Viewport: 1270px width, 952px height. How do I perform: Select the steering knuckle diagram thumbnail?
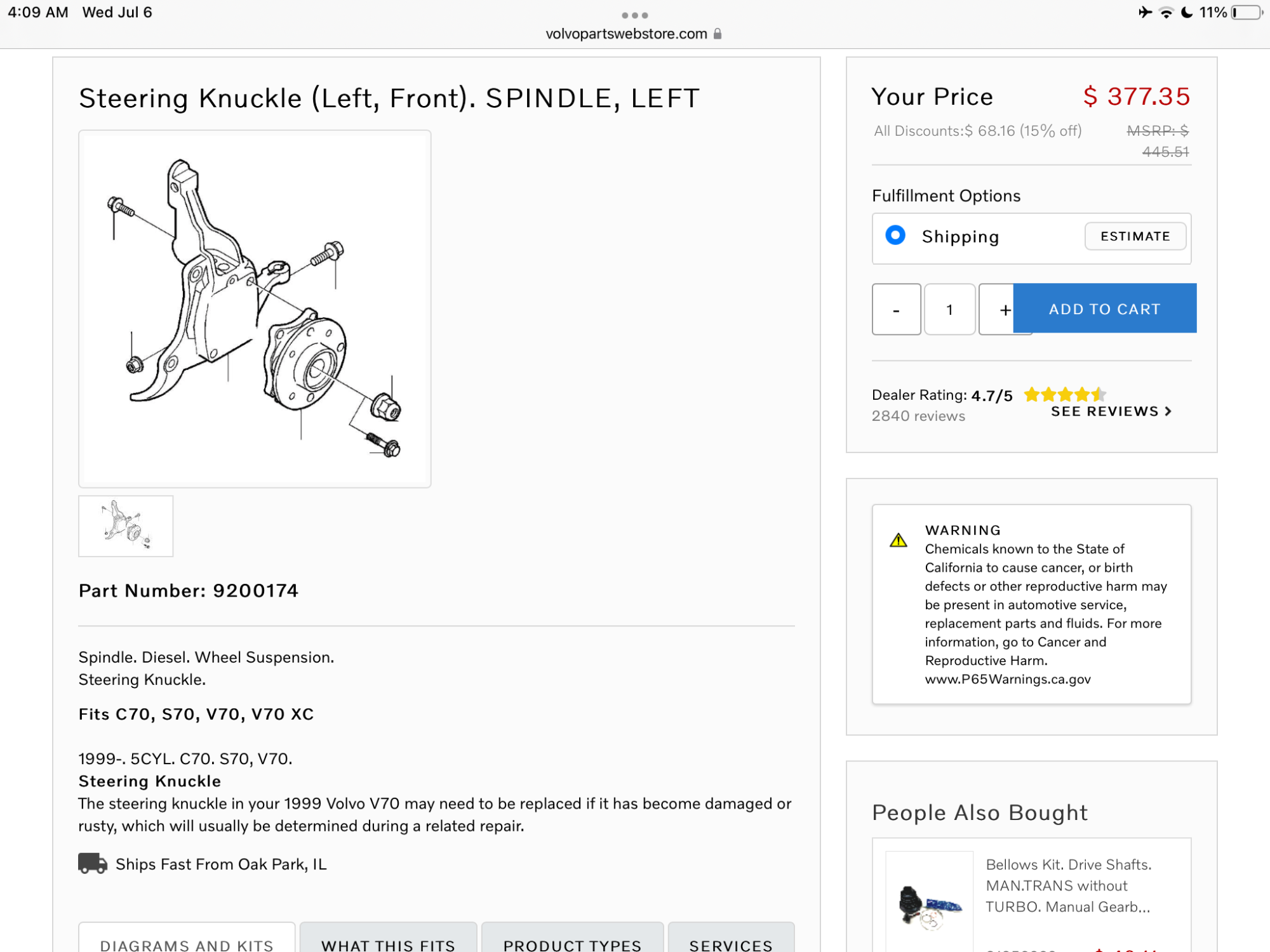(126, 526)
